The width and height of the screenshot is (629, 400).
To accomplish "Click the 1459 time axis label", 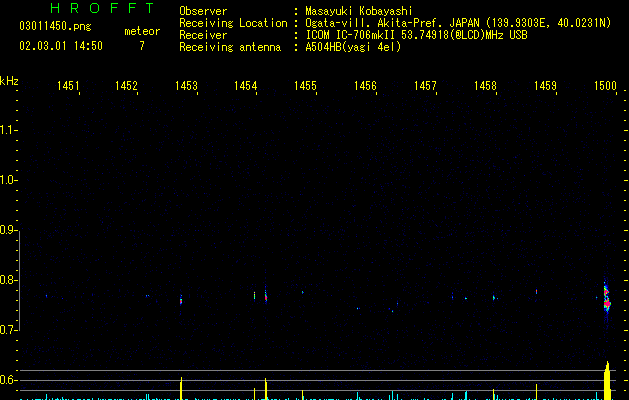I will (546, 86).
